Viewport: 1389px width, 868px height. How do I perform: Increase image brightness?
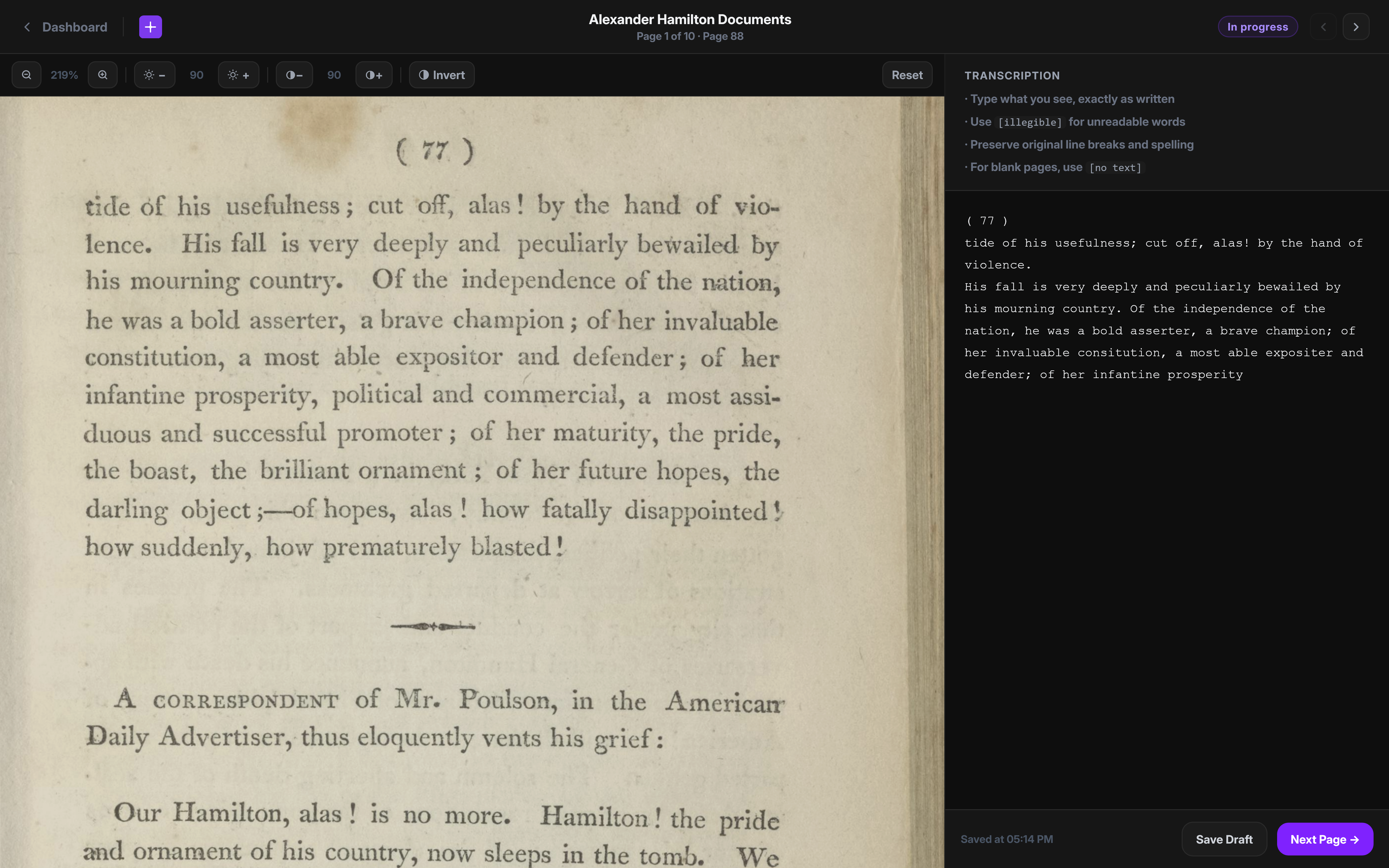pos(238,75)
